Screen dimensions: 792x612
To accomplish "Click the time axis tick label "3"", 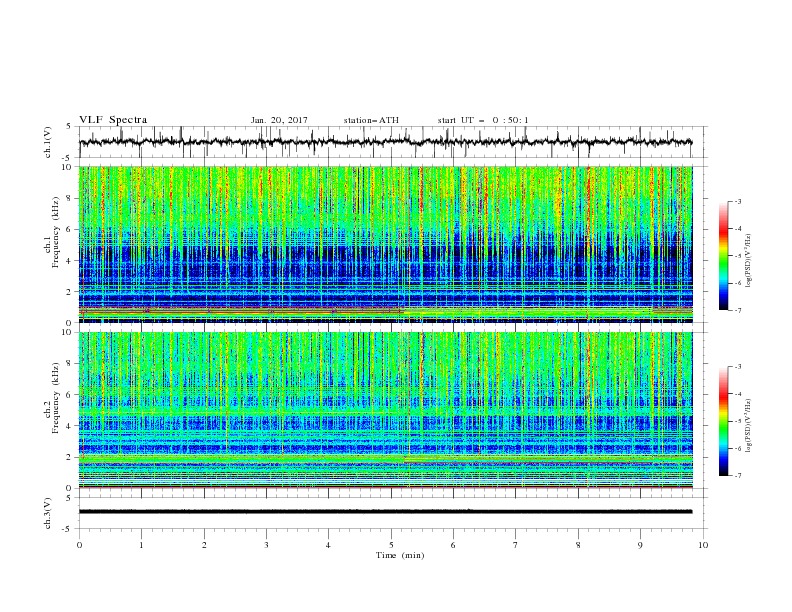I will 266,545.
